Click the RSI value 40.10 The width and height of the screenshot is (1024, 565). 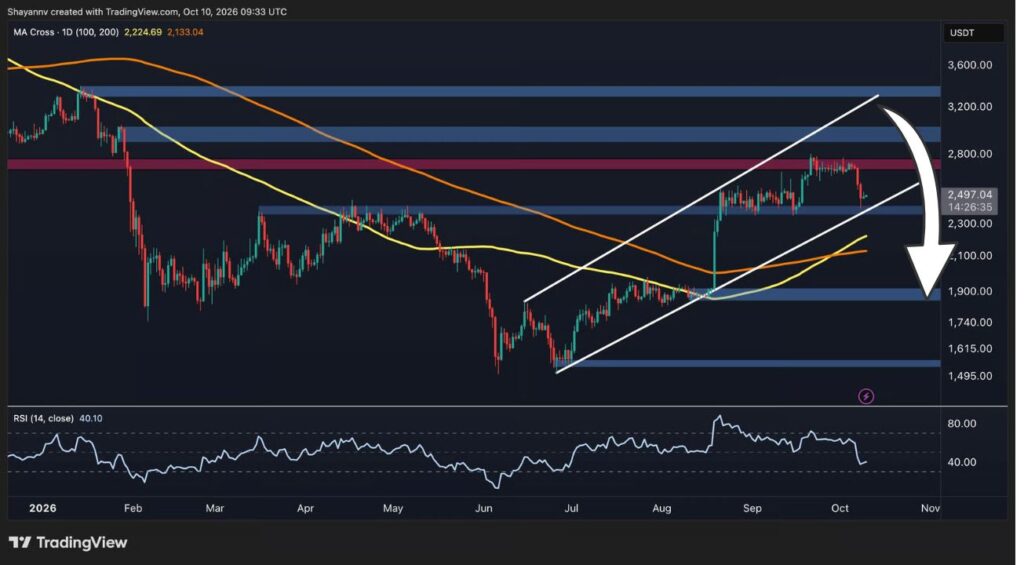coord(90,418)
